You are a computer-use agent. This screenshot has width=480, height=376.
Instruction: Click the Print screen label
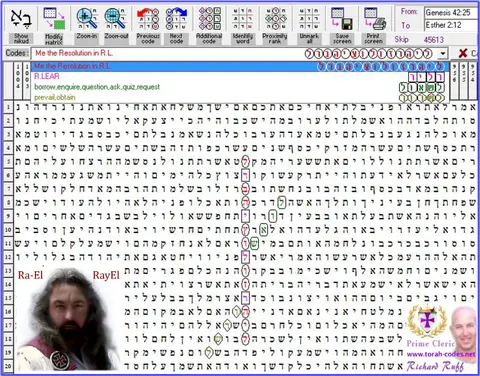pos(373,39)
